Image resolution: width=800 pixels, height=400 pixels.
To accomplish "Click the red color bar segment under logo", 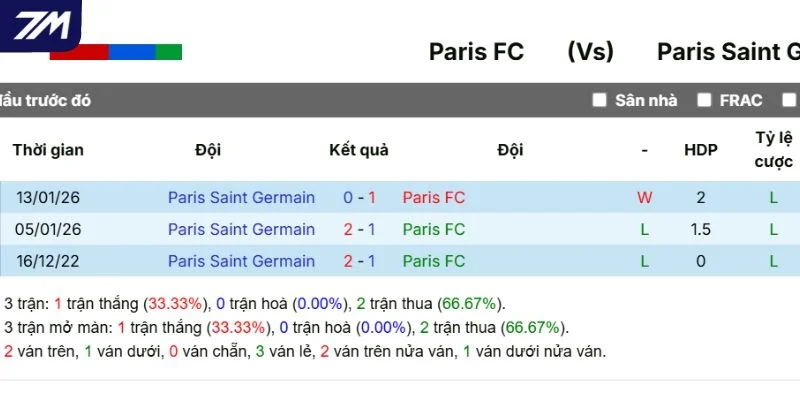I will pyautogui.click(x=79, y=52).
